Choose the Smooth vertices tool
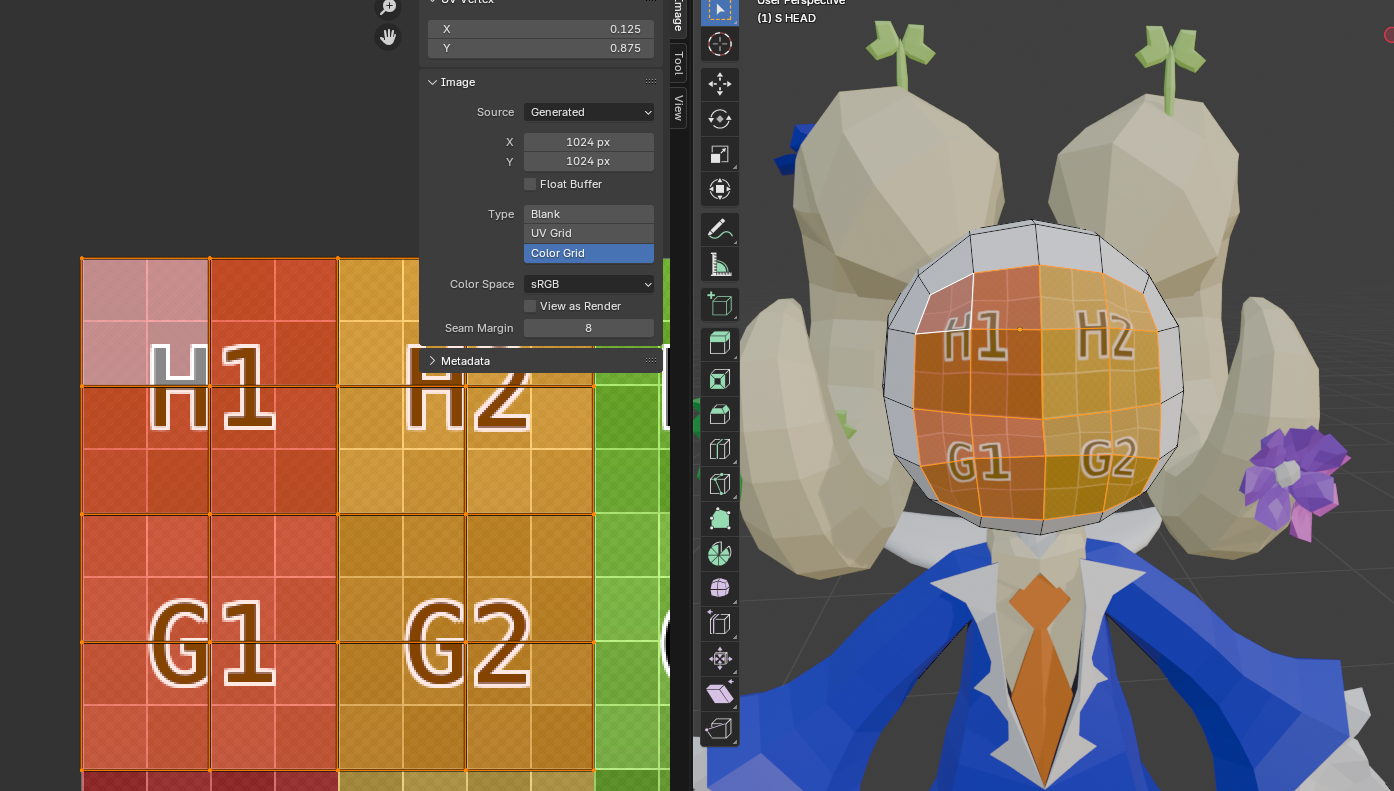The width and height of the screenshot is (1394, 791). click(720, 587)
